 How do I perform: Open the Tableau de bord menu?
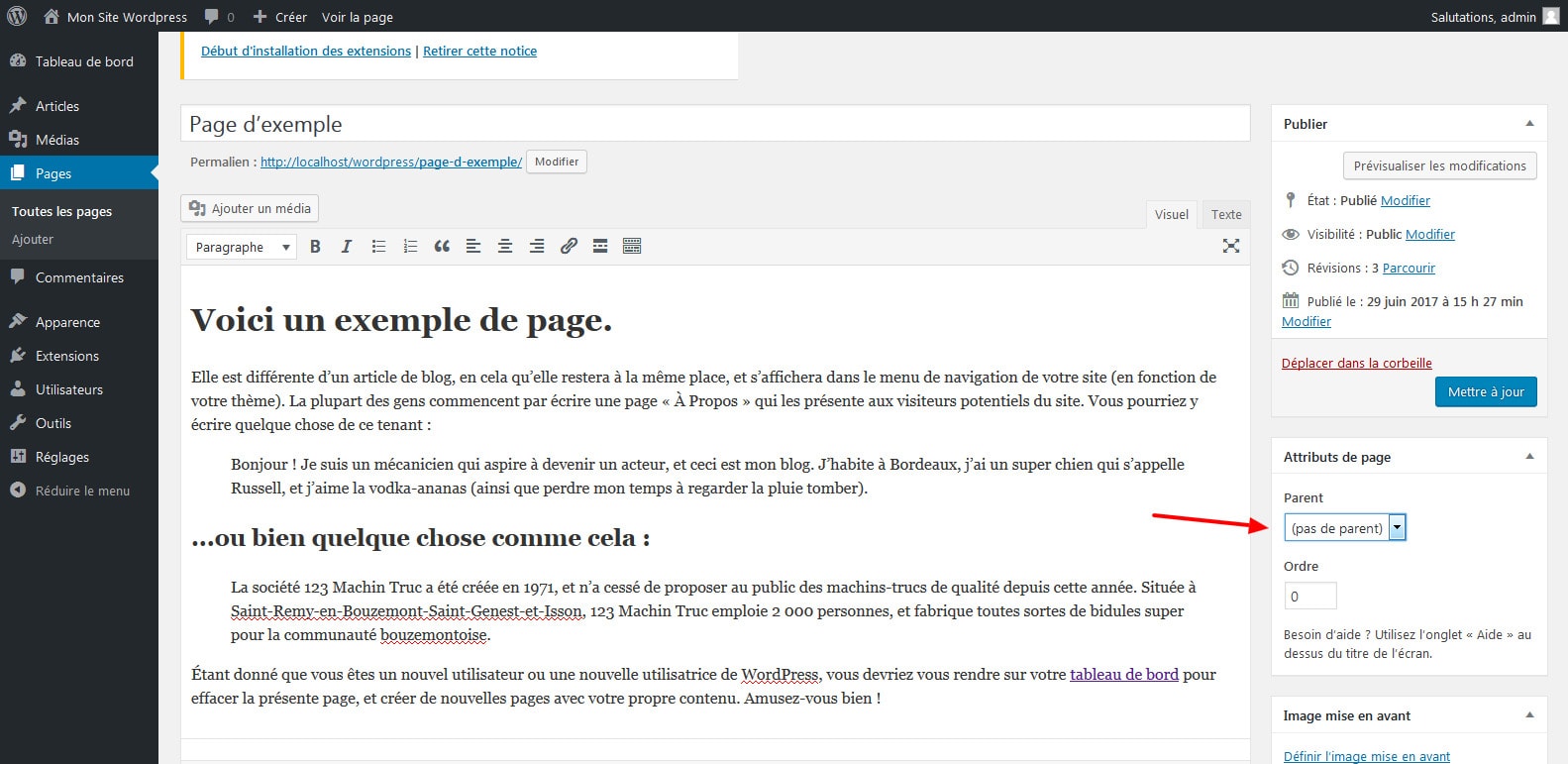click(x=79, y=61)
